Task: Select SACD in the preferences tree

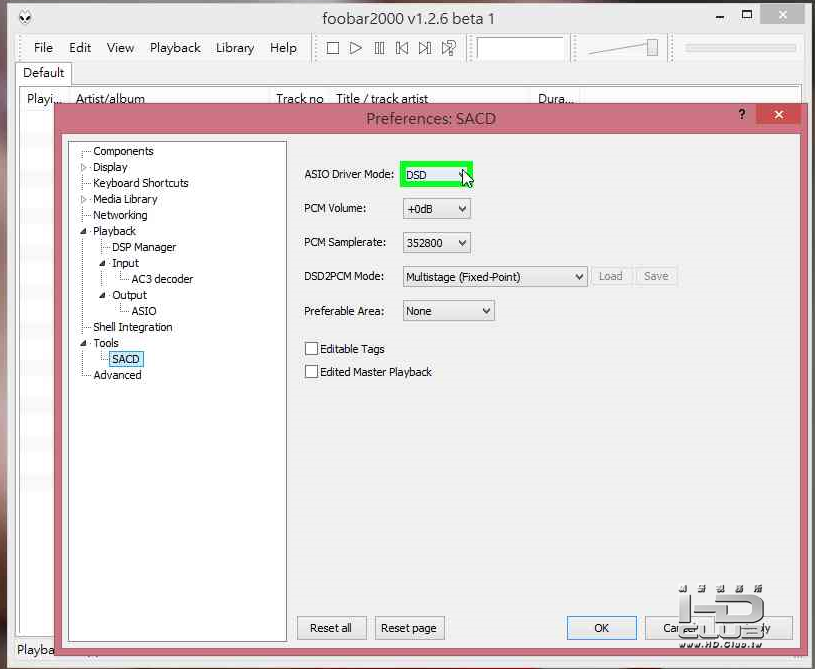Action: (x=126, y=359)
